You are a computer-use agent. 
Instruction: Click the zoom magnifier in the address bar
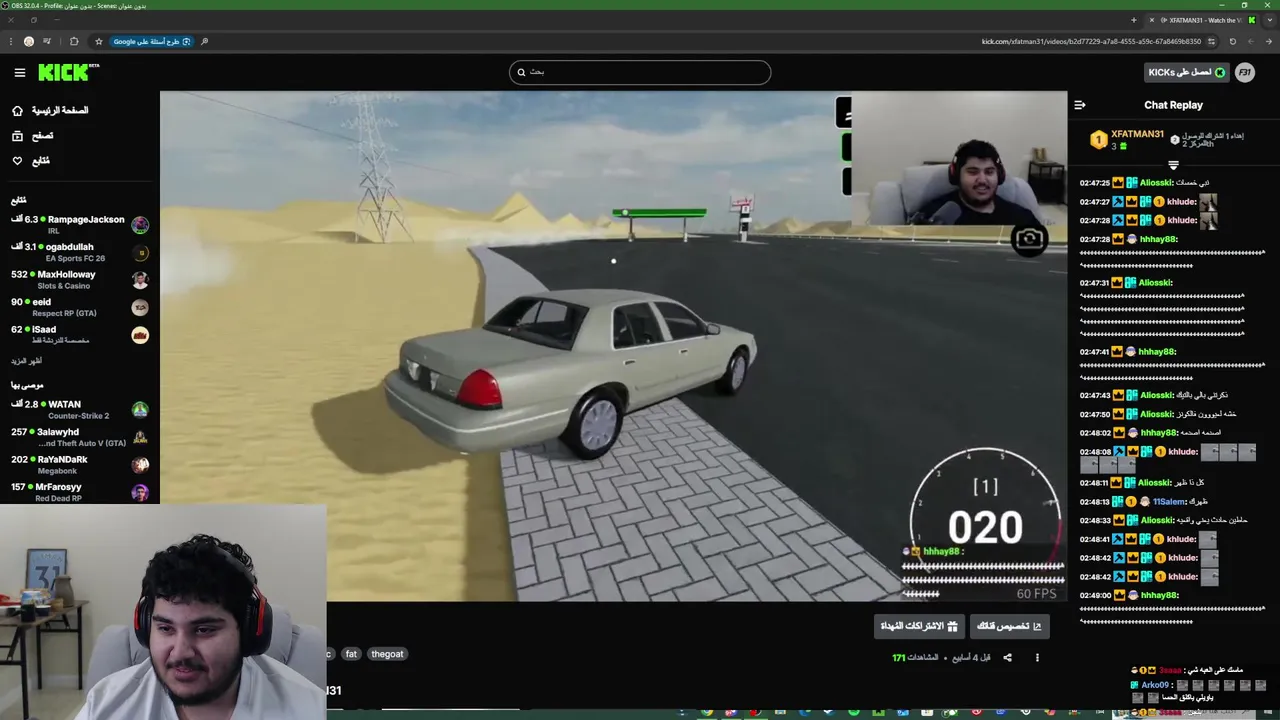(x=205, y=42)
